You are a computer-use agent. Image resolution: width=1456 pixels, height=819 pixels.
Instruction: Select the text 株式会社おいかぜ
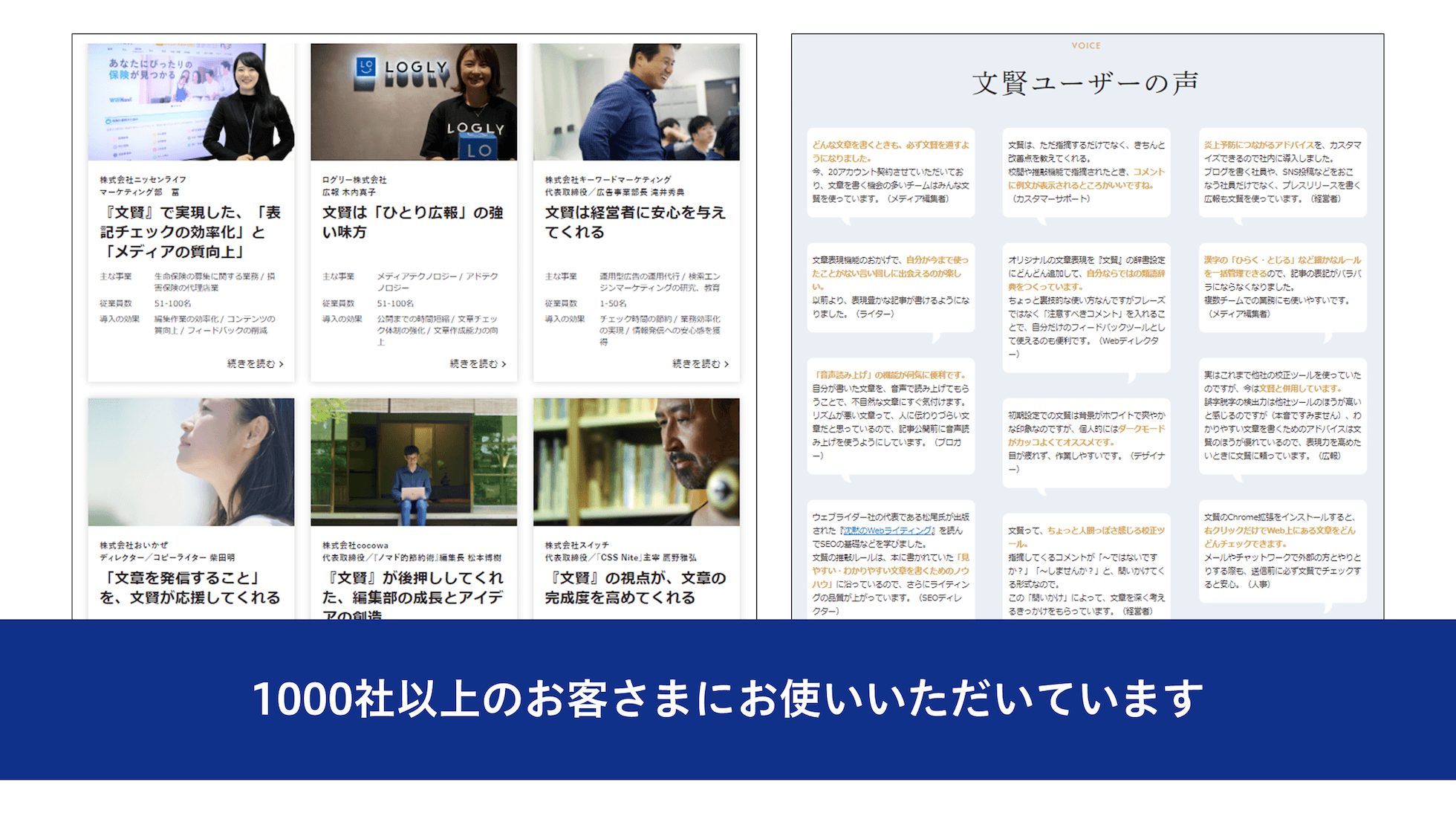134,546
